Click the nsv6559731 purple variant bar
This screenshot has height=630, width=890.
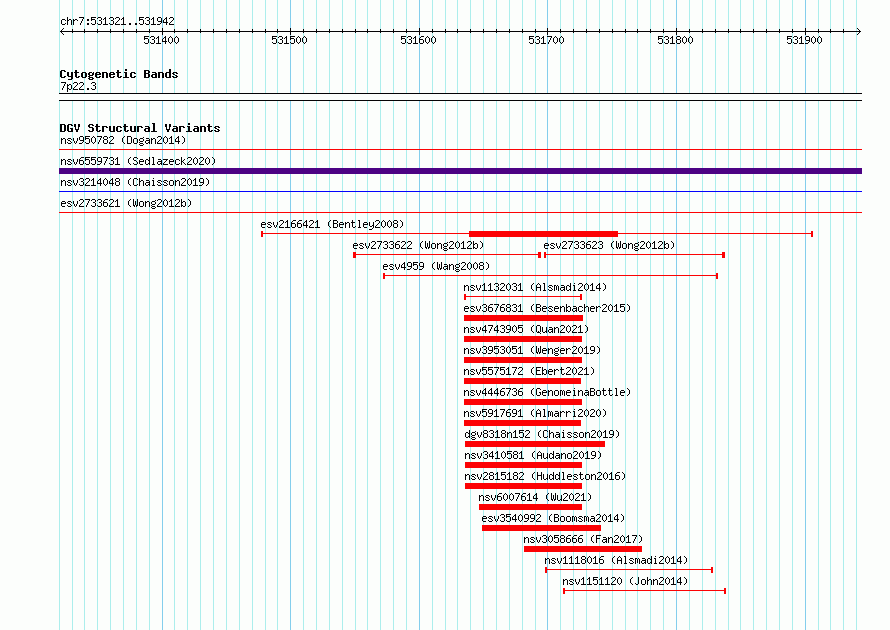[460, 171]
